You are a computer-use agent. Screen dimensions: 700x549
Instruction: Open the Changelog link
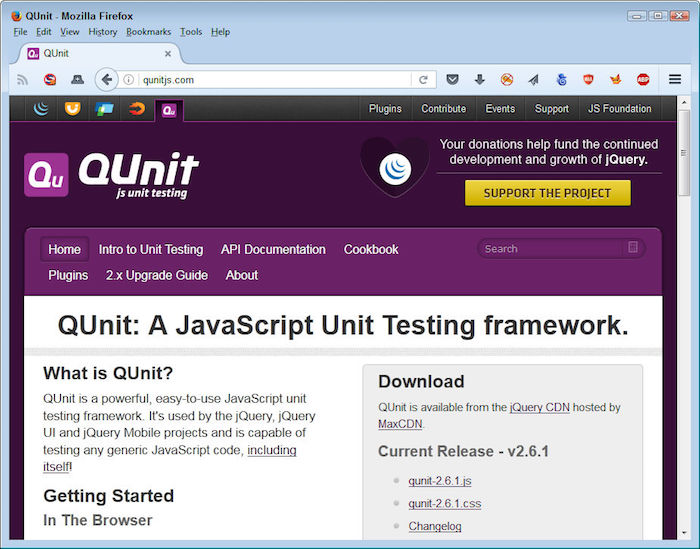(x=435, y=526)
